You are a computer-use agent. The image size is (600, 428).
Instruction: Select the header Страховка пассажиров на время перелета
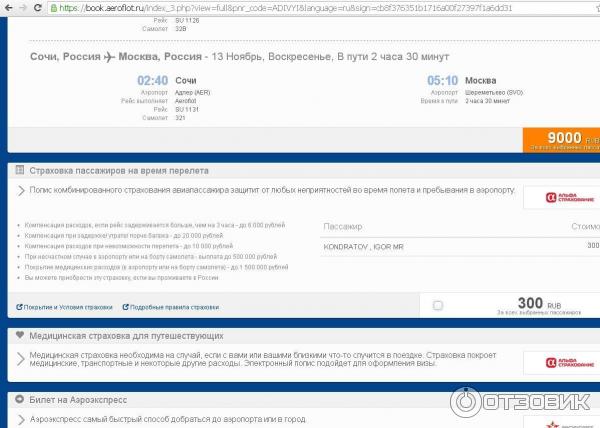[x=119, y=171]
